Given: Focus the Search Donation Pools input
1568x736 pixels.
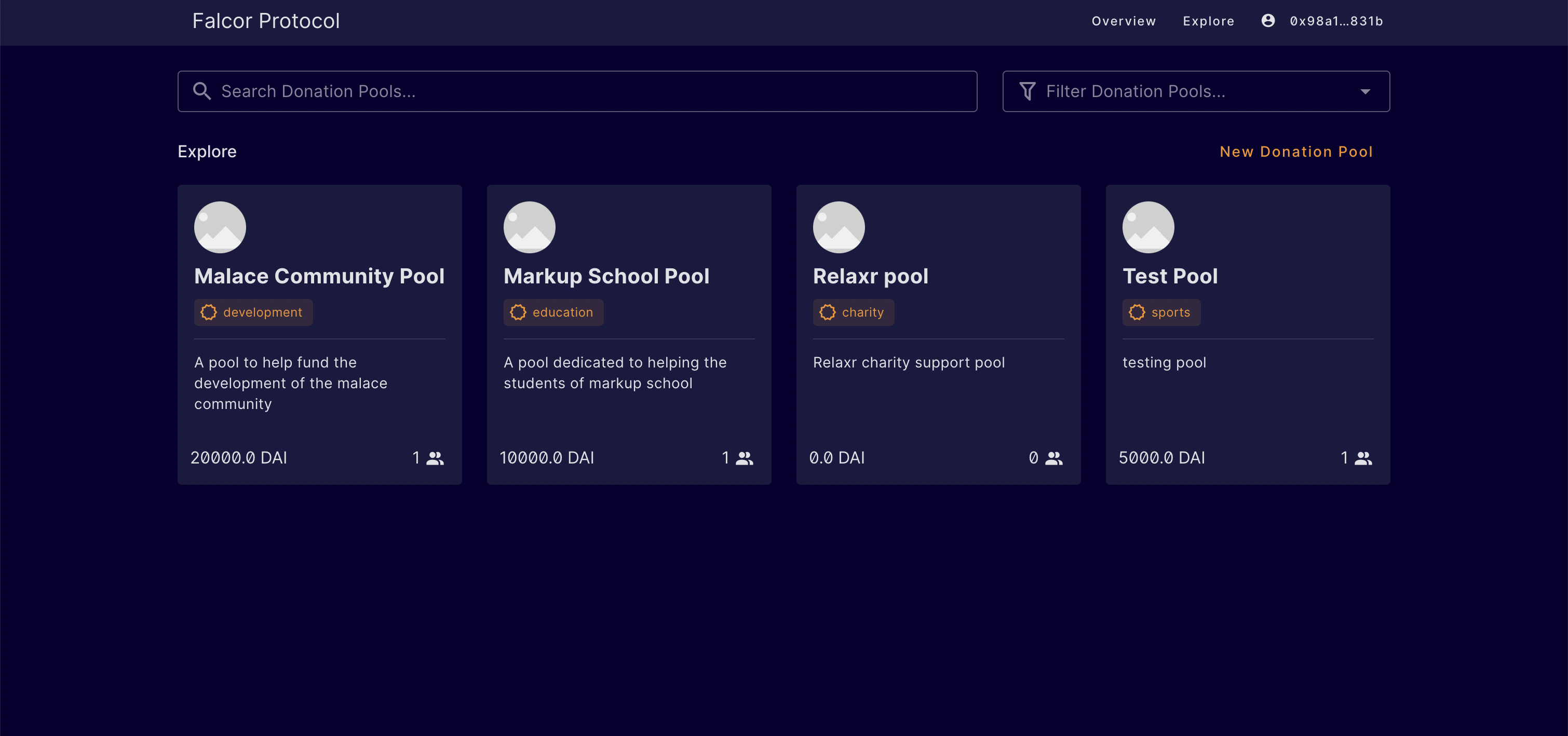Looking at the screenshot, I should pyautogui.click(x=584, y=91).
